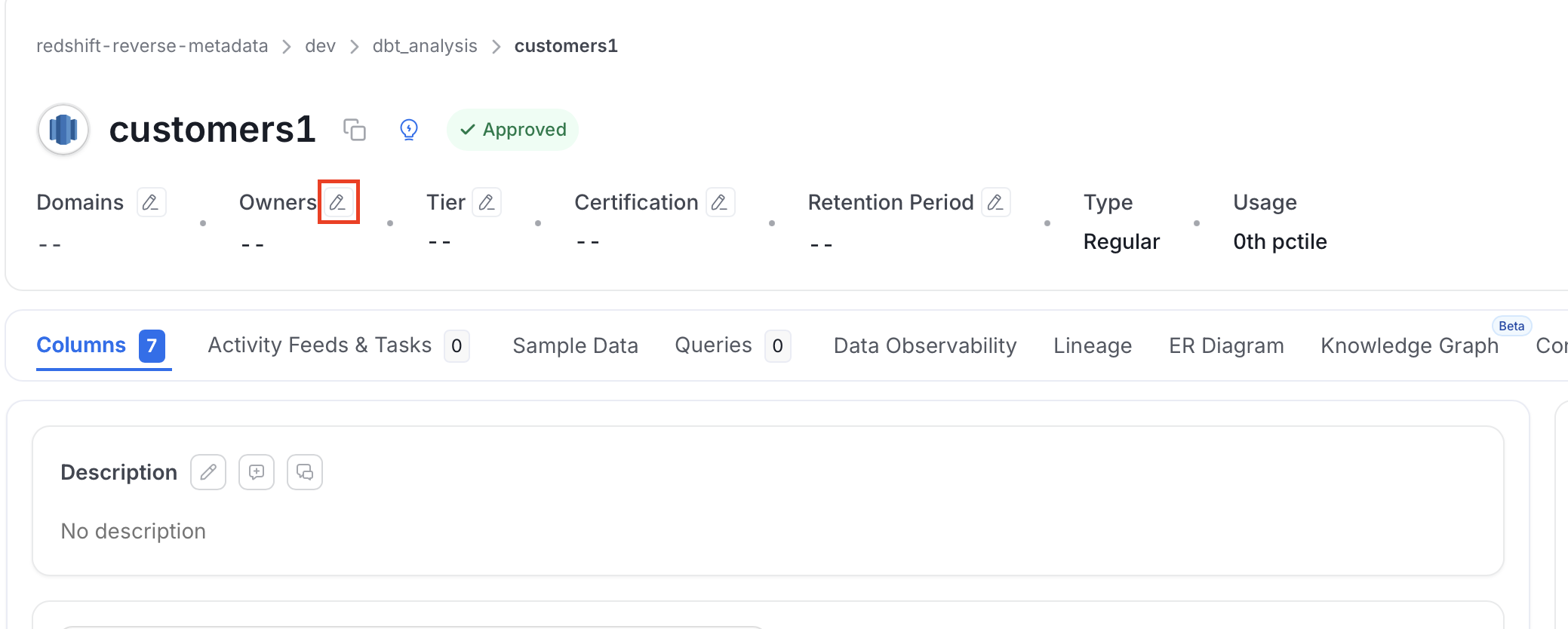Image resolution: width=1568 pixels, height=629 pixels.
Task: Click the customers1 table title
Action: pos(213,130)
